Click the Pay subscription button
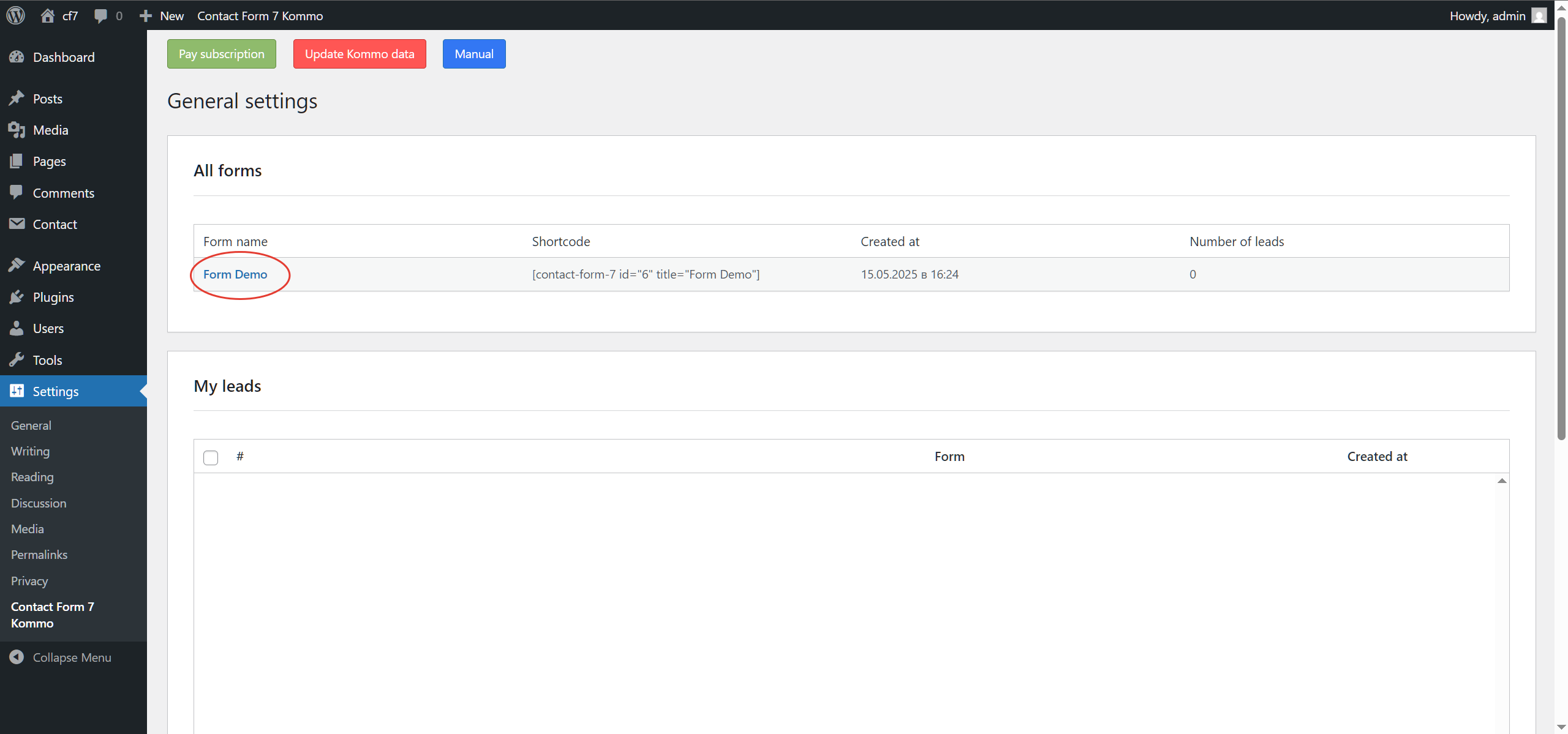Screen dimensions: 1568x734 pos(221,53)
